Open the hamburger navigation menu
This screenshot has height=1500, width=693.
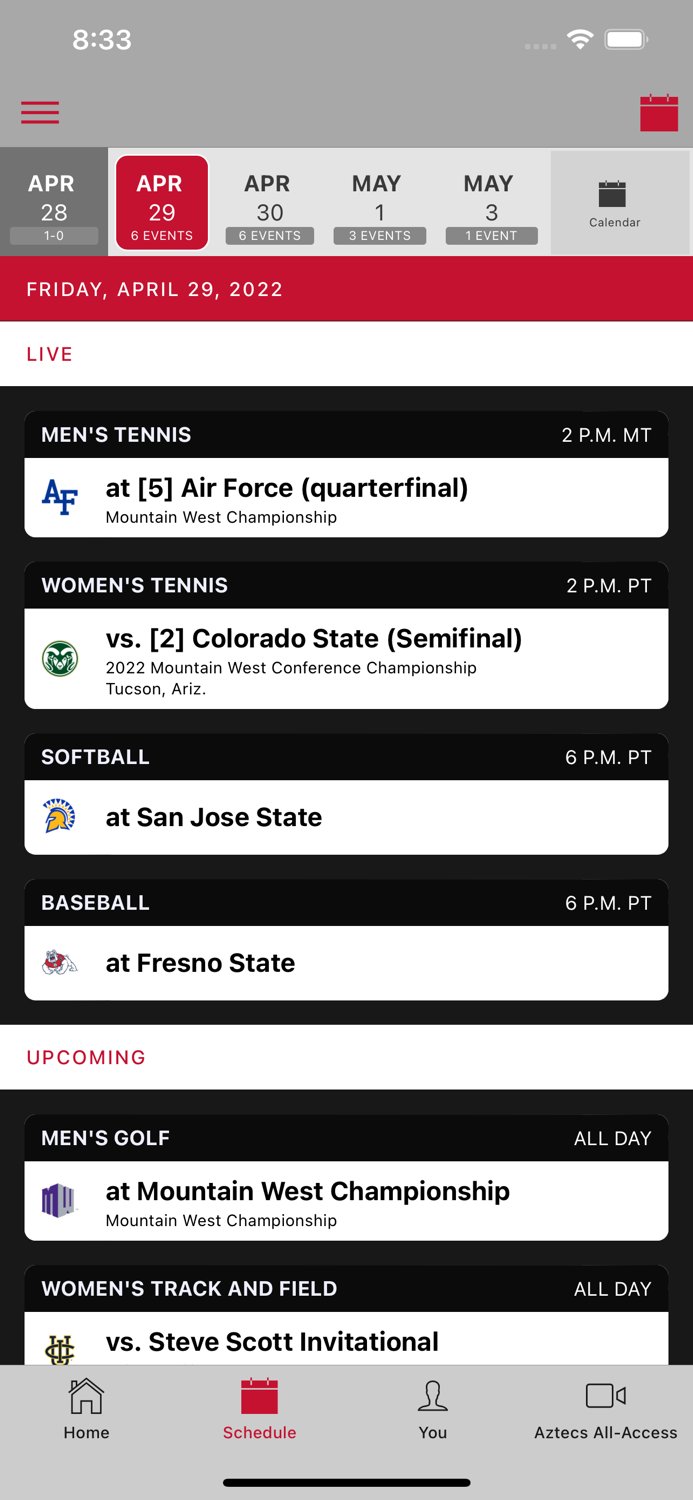coord(40,113)
